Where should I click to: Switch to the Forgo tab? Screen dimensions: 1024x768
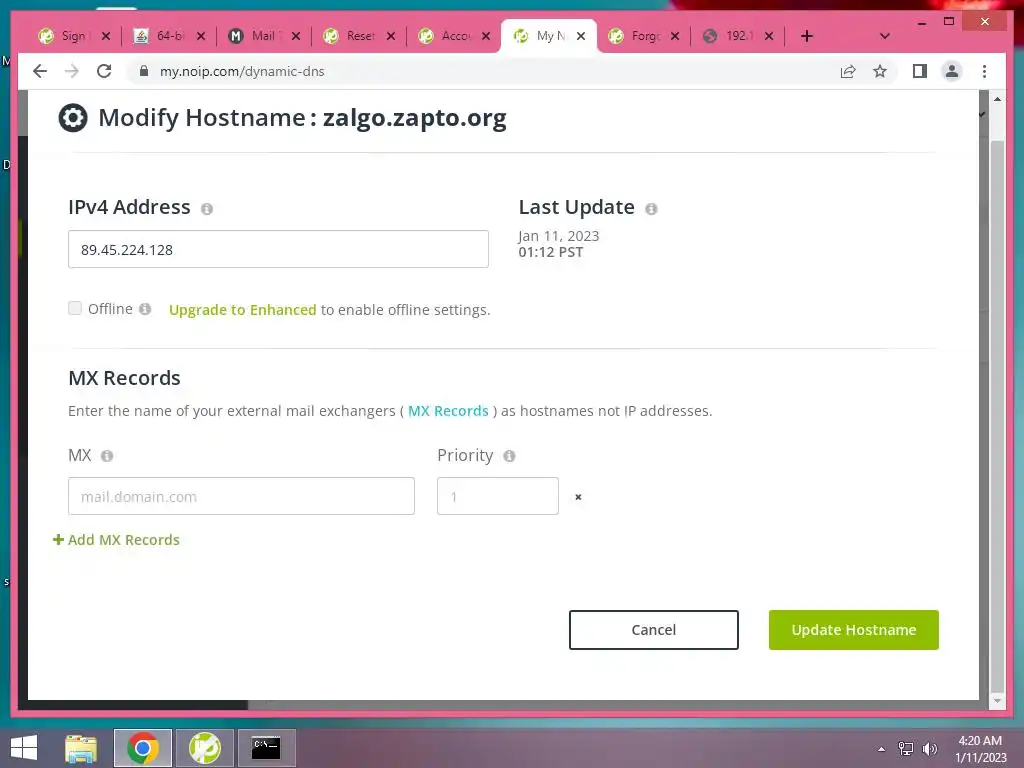643,36
